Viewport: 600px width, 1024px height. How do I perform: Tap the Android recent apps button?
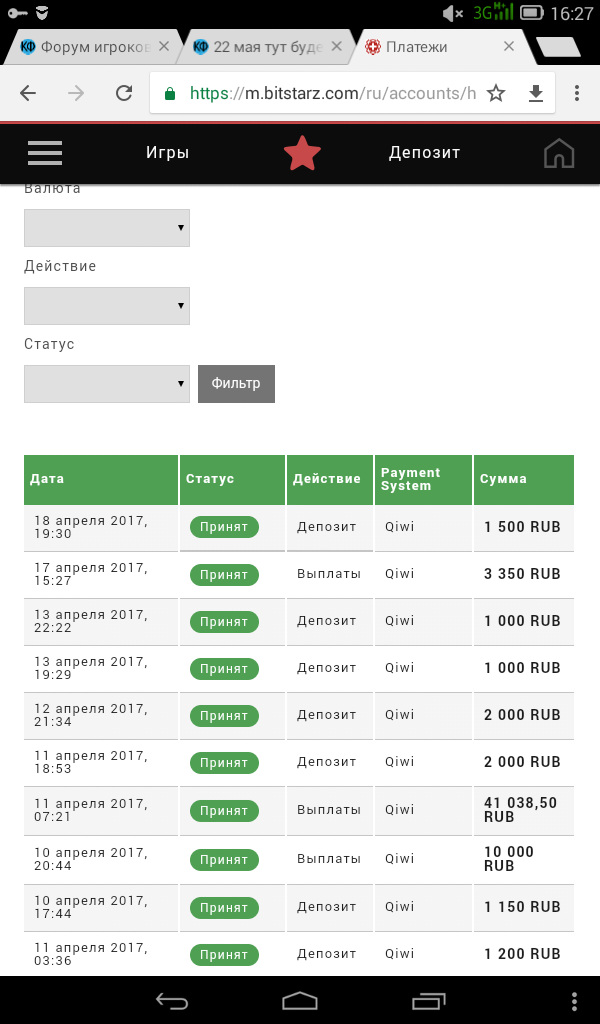(x=430, y=1001)
